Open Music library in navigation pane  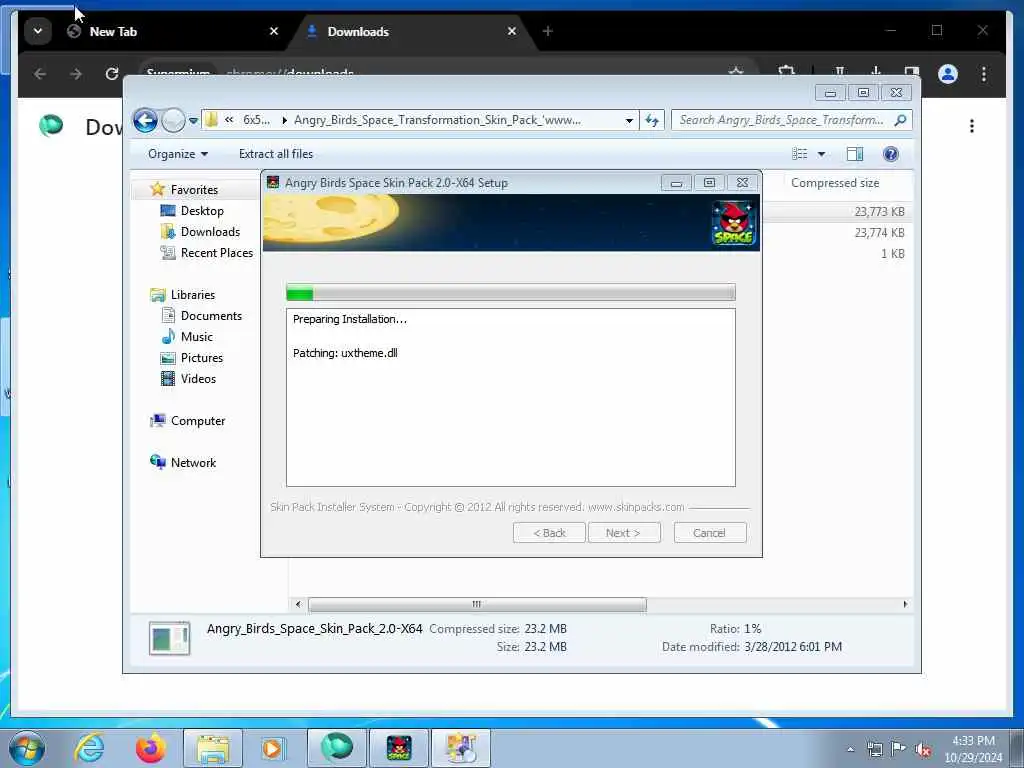tap(197, 337)
